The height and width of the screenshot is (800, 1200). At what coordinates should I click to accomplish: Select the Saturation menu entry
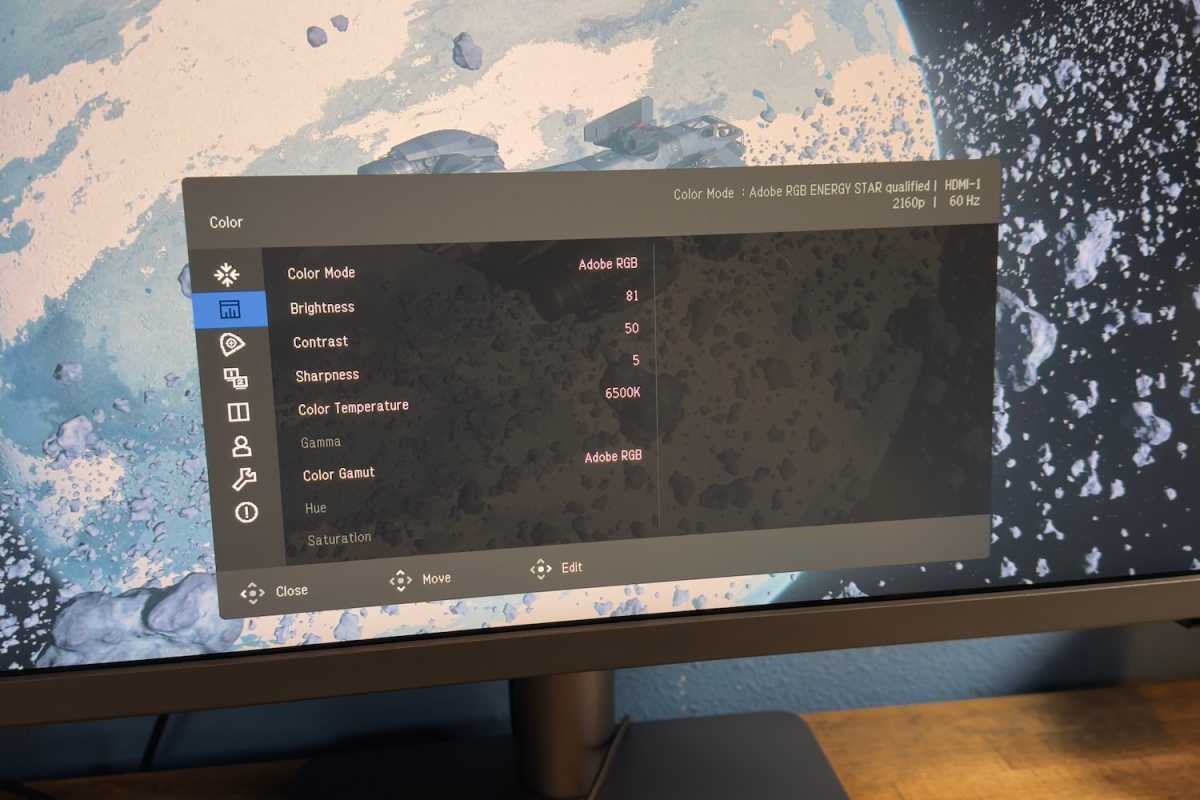pyautogui.click(x=339, y=537)
